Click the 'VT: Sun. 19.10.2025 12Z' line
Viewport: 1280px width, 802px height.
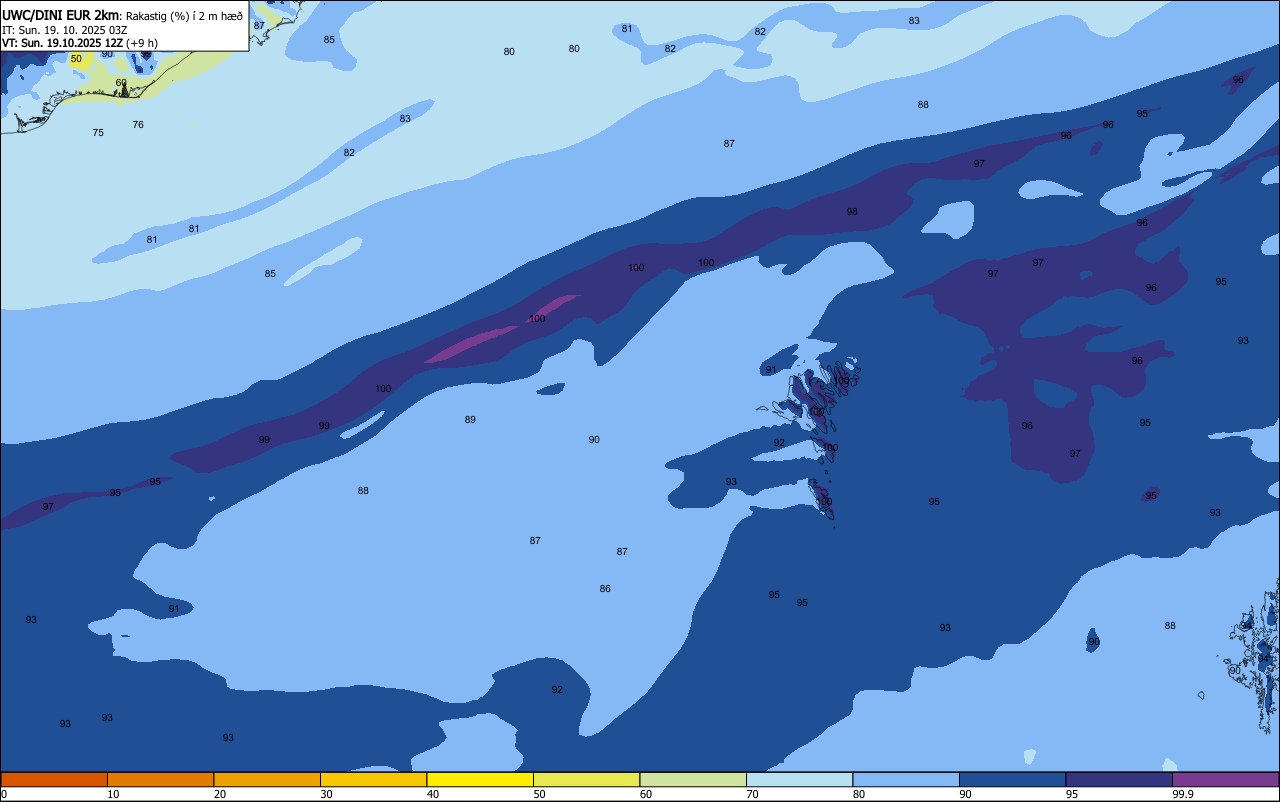pos(61,43)
